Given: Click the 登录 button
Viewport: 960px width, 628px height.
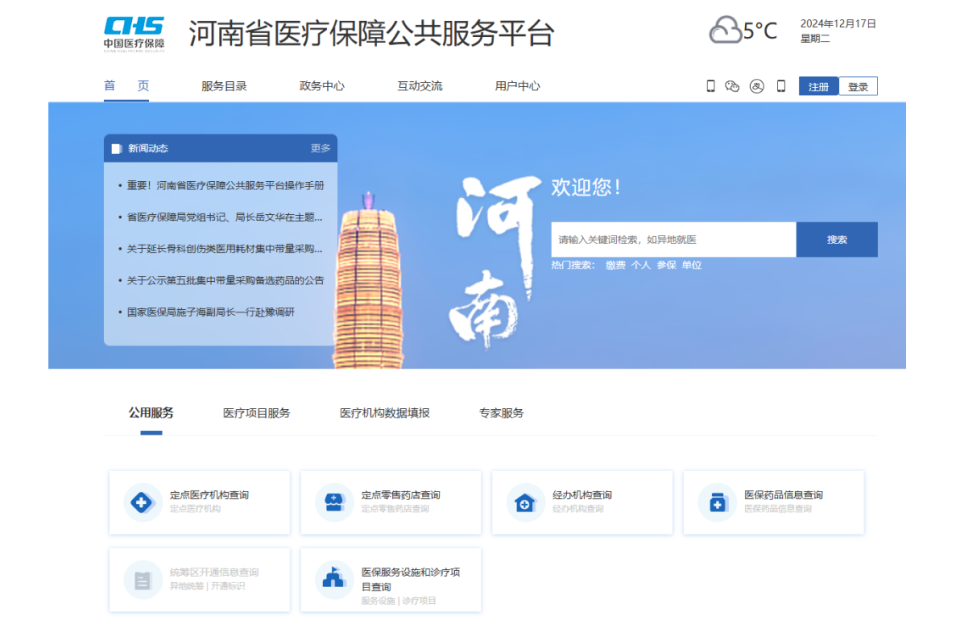Looking at the screenshot, I should (860, 86).
